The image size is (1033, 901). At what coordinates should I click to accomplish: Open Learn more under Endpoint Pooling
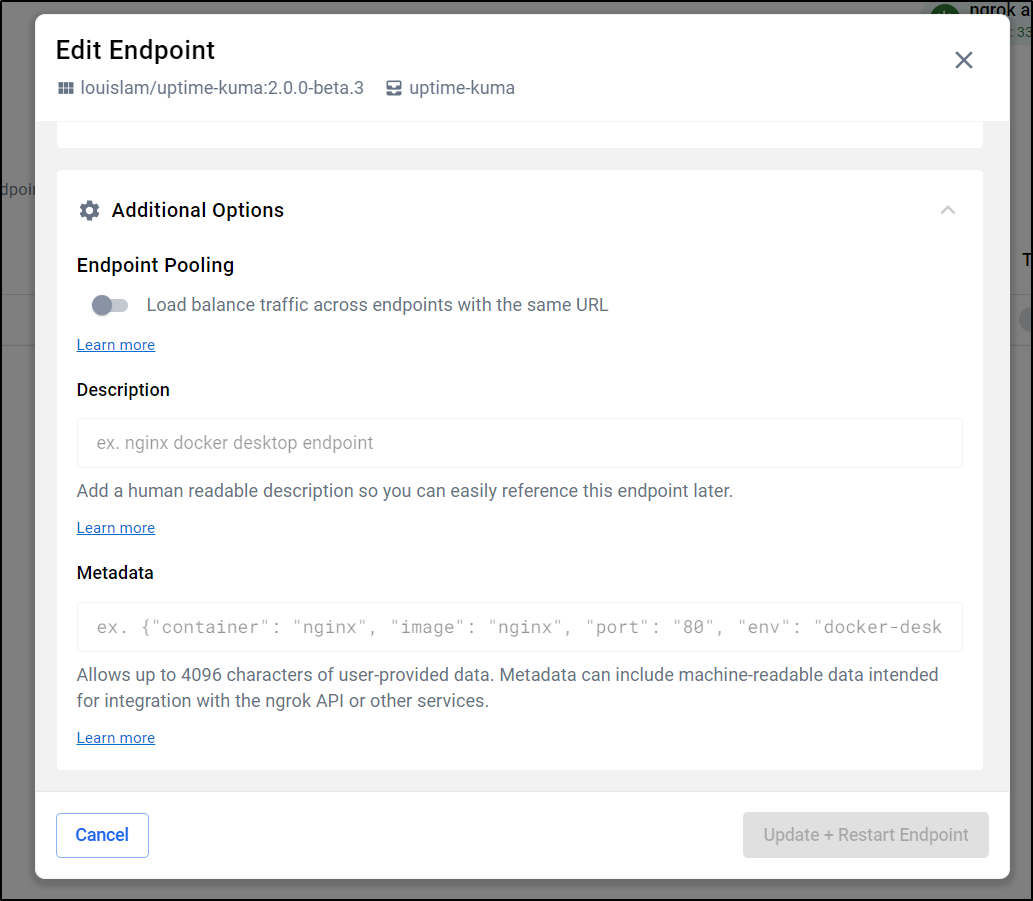pos(116,345)
